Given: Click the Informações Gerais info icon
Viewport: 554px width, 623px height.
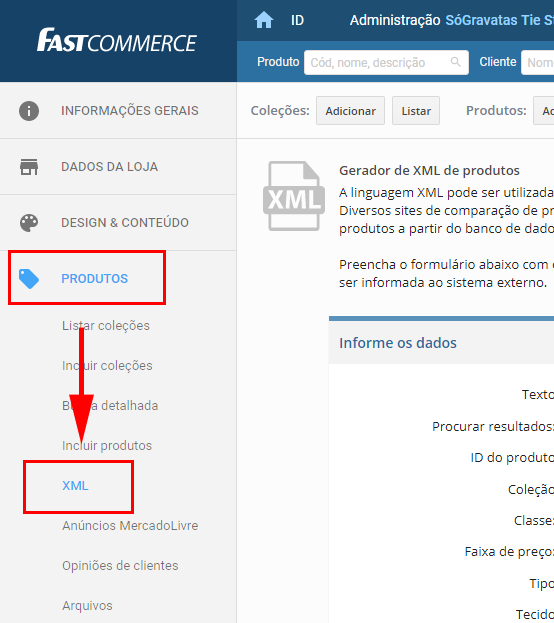Looking at the screenshot, I should click(x=29, y=110).
